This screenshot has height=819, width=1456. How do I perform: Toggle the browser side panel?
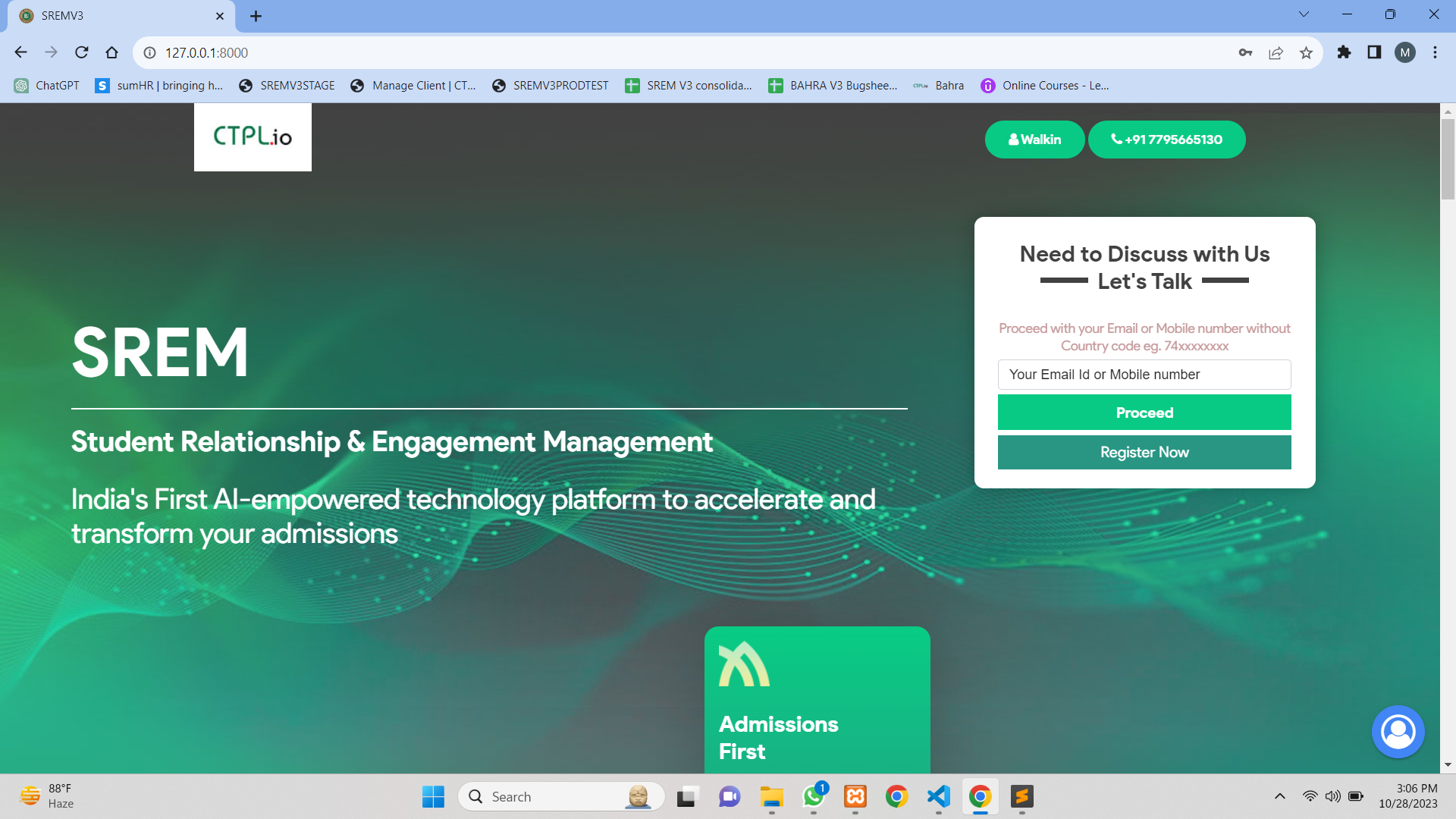pos(1374,52)
